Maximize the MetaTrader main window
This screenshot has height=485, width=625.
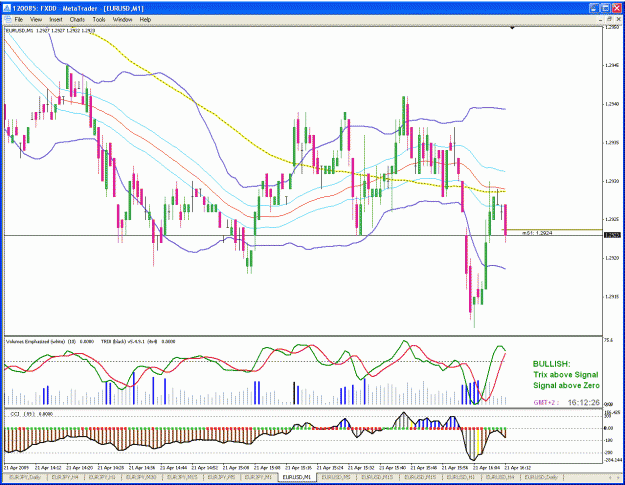tap(605, 8)
